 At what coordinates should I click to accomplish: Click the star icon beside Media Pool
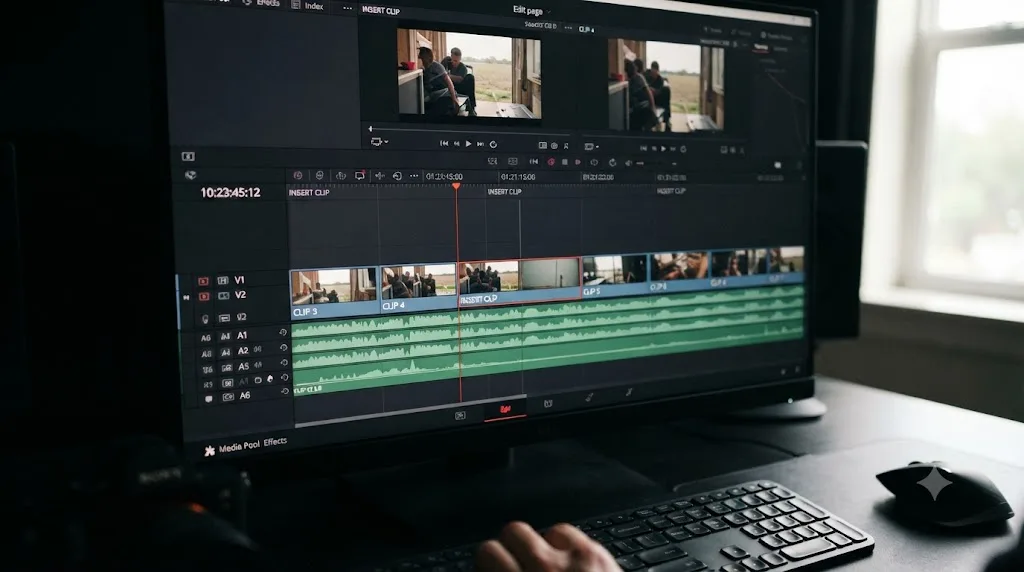pyautogui.click(x=210, y=451)
